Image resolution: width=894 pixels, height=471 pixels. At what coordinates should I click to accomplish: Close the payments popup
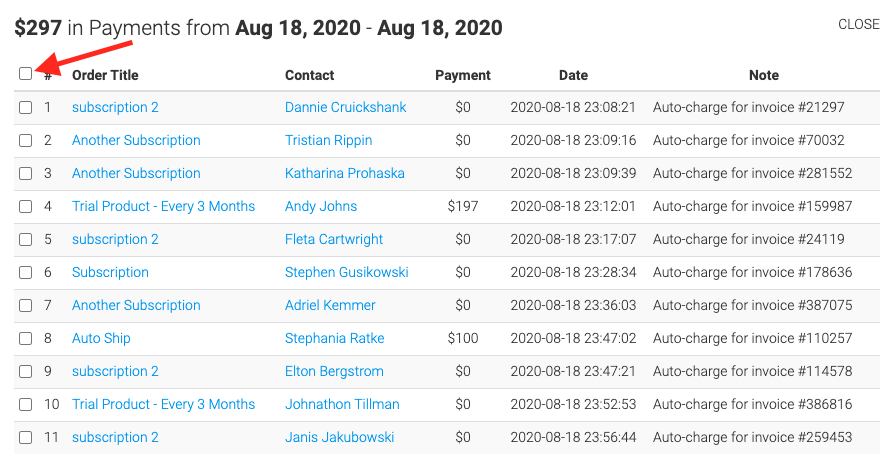click(859, 25)
